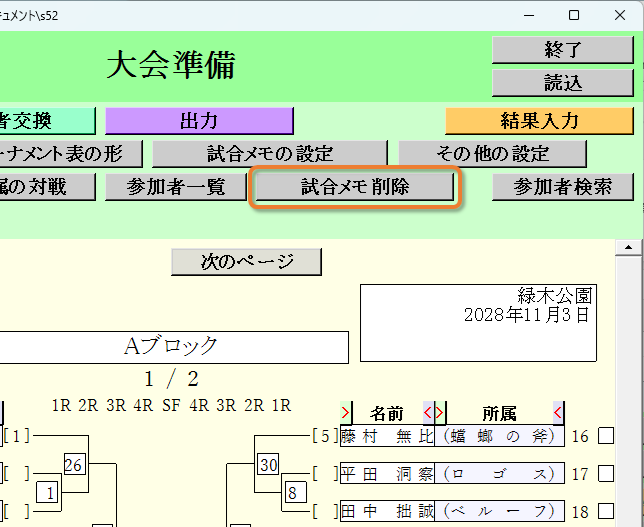Click その他の設定 button
Viewport: 644px width, 527px height.
click(x=492, y=154)
